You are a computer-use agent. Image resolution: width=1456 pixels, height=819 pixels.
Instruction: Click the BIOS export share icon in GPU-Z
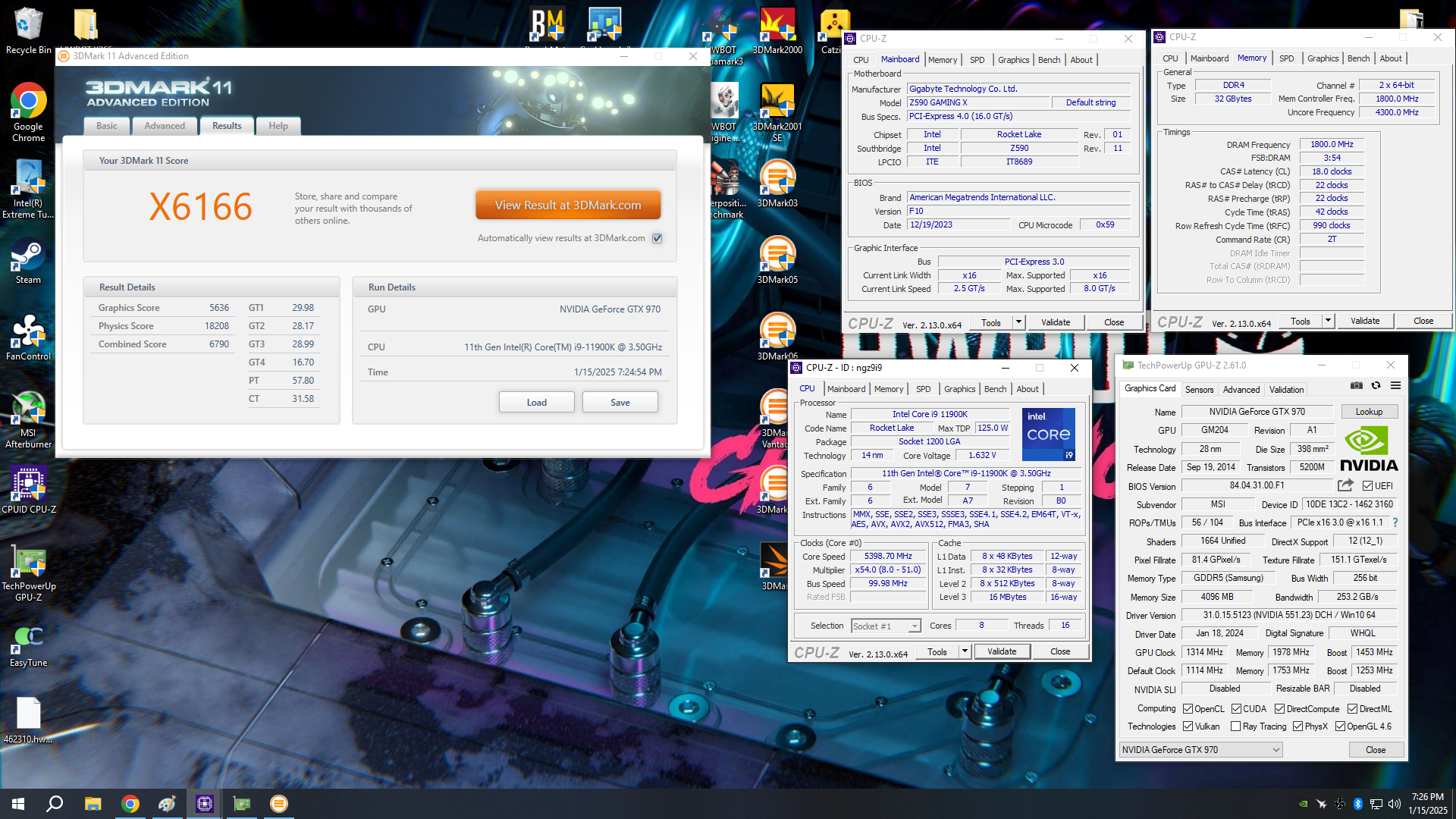[x=1345, y=485]
